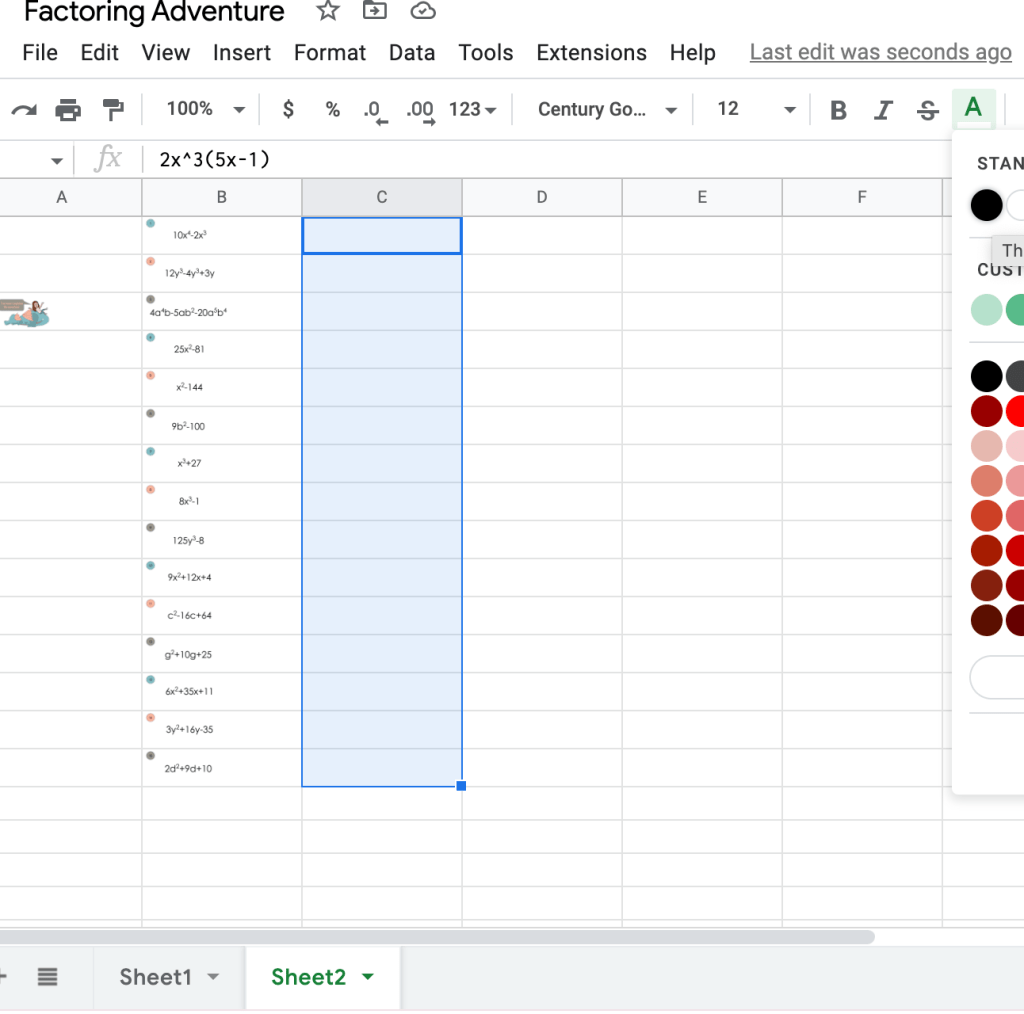Apply percent format icon
The height and width of the screenshot is (1014, 1024).
click(x=332, y=110)
